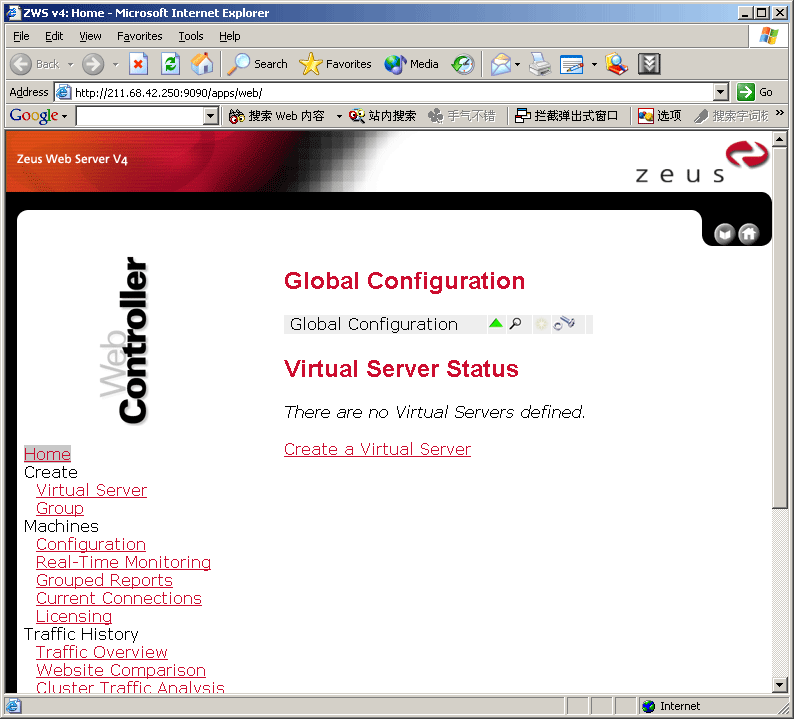794x719 pixels.
Task: Follow the Create a Virtual Server link
Action: point(377,449)
